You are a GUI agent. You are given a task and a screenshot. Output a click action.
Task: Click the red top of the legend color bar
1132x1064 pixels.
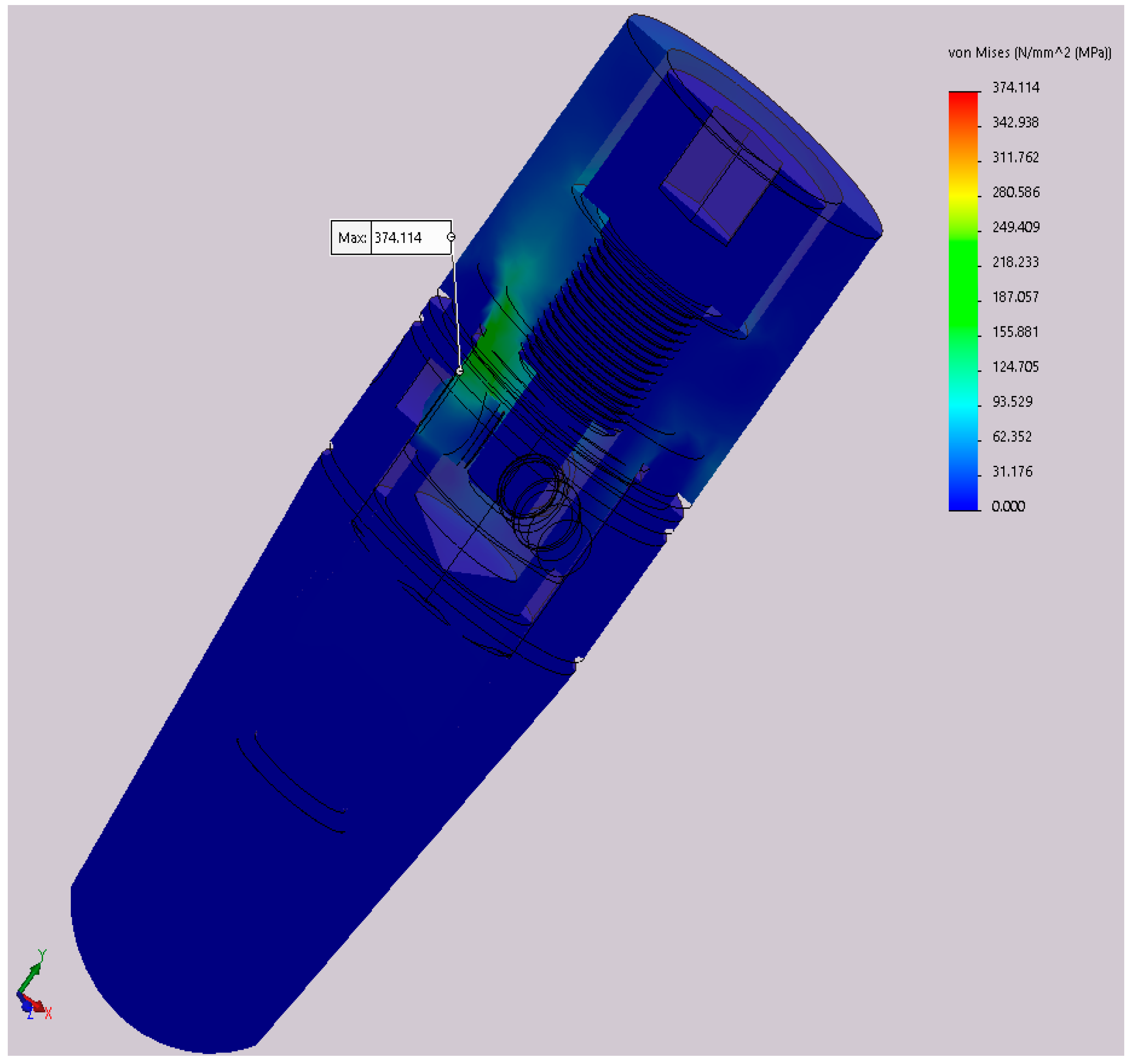coord(963,100)
